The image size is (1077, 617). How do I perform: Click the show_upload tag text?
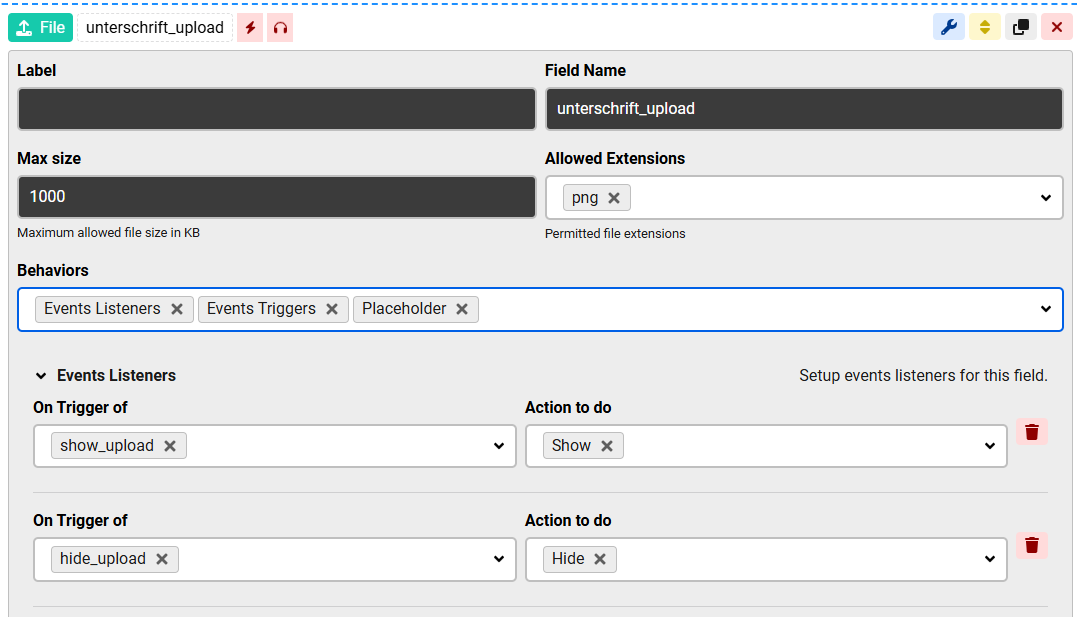point(106,446)
